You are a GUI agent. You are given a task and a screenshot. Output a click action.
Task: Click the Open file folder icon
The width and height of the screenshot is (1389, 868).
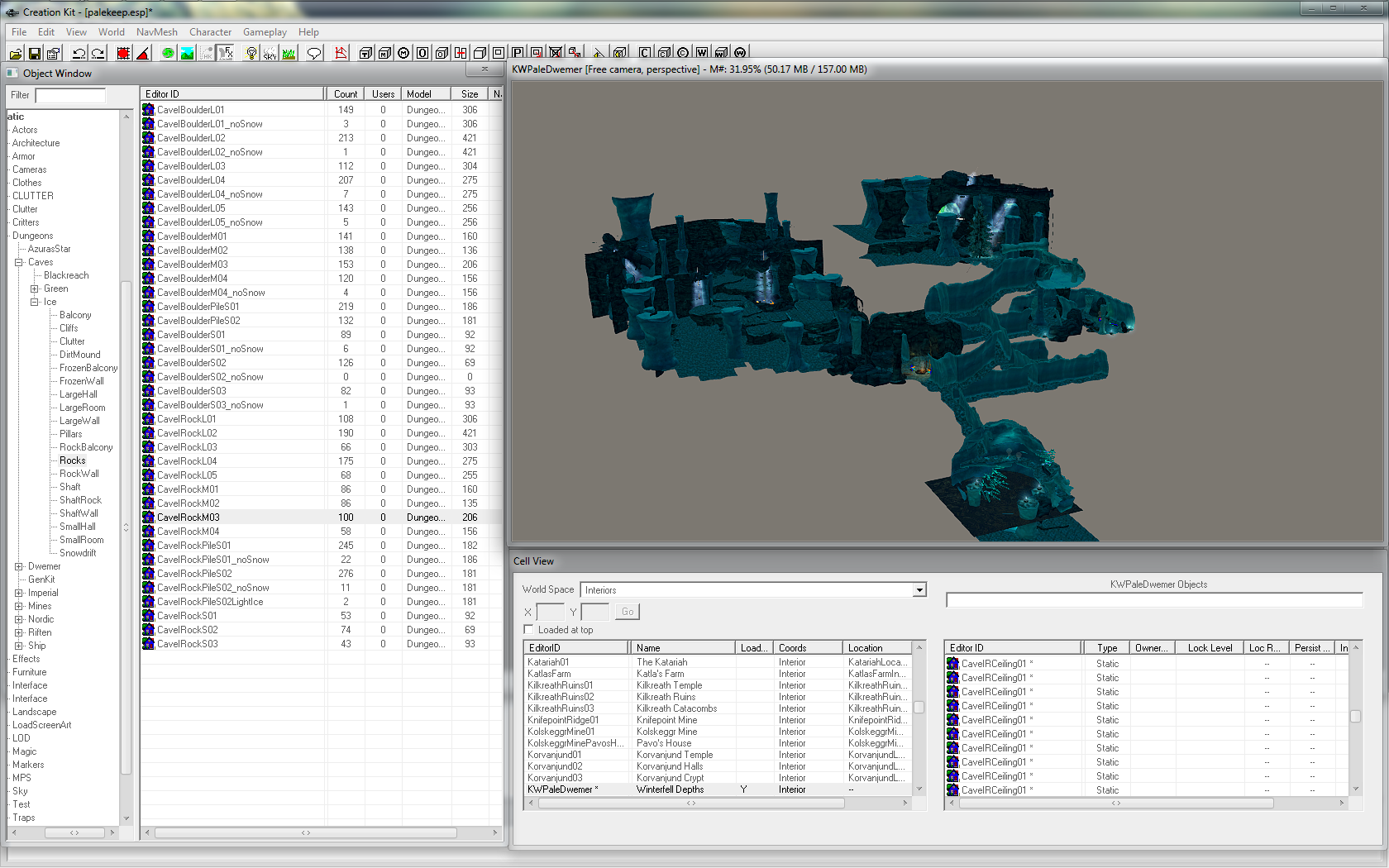tap(16, 54)
